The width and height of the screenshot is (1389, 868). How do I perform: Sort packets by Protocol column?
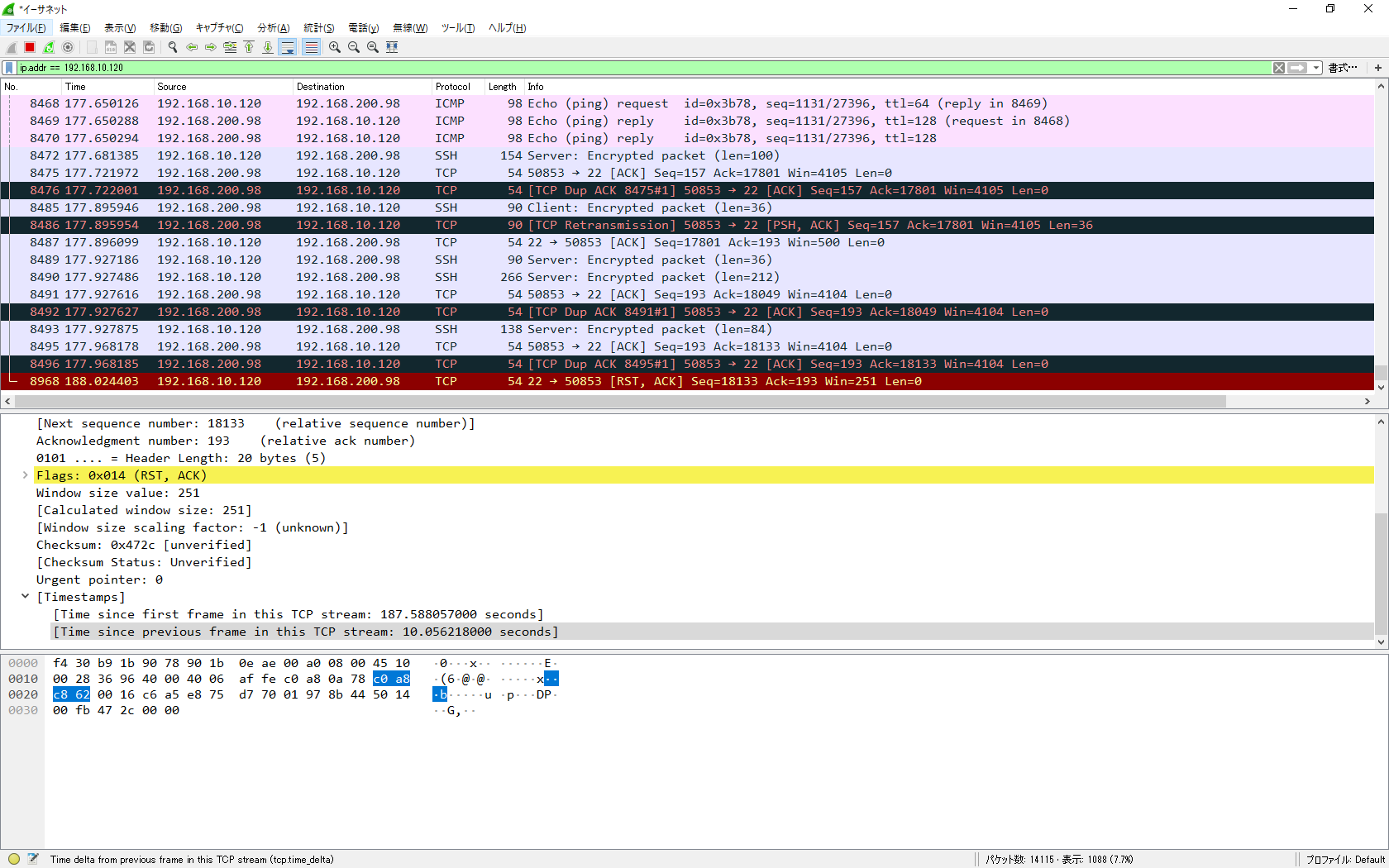(459, 87)
